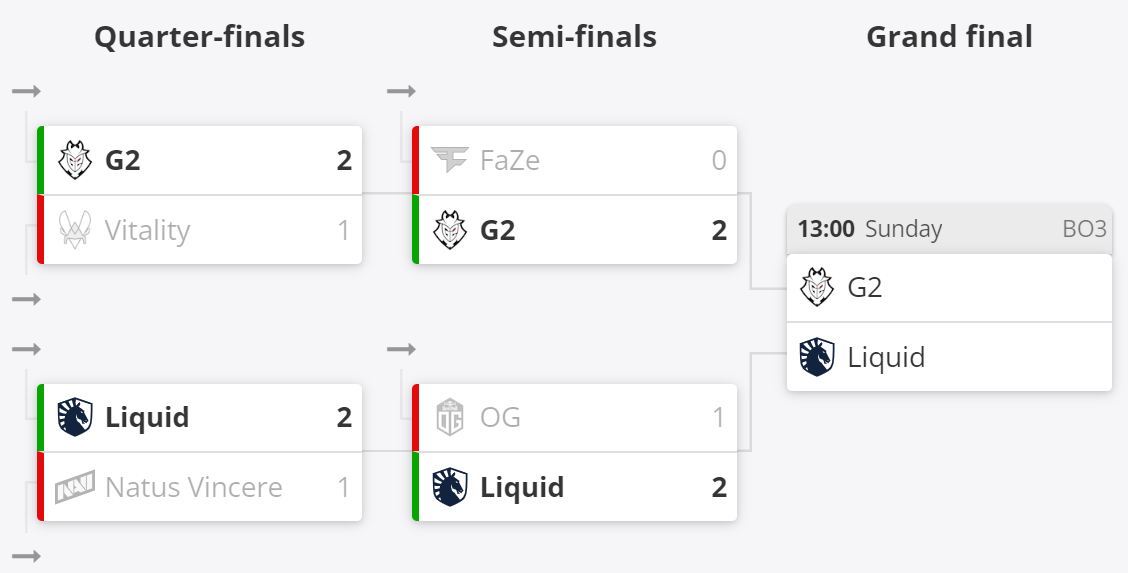Click the Liquid logo in the grand final
Image resolution: width=1128 pixels, height=573 pixels.
[x=817, y=357]
